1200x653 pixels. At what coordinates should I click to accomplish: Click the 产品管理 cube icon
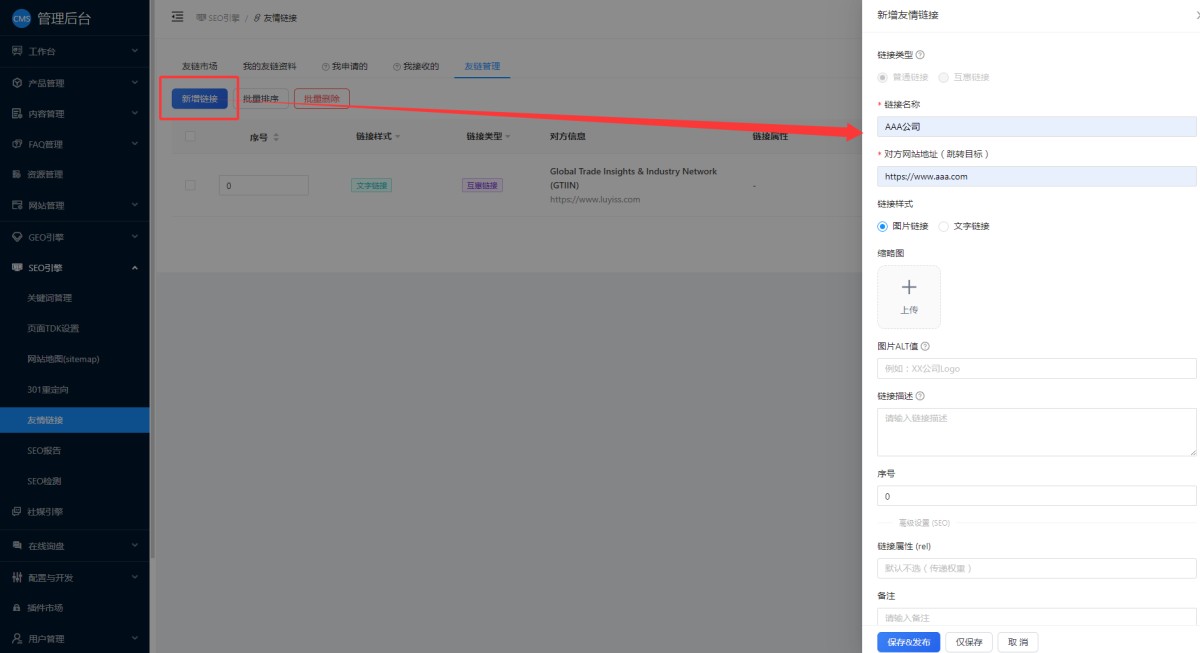(x=17, y=83)
